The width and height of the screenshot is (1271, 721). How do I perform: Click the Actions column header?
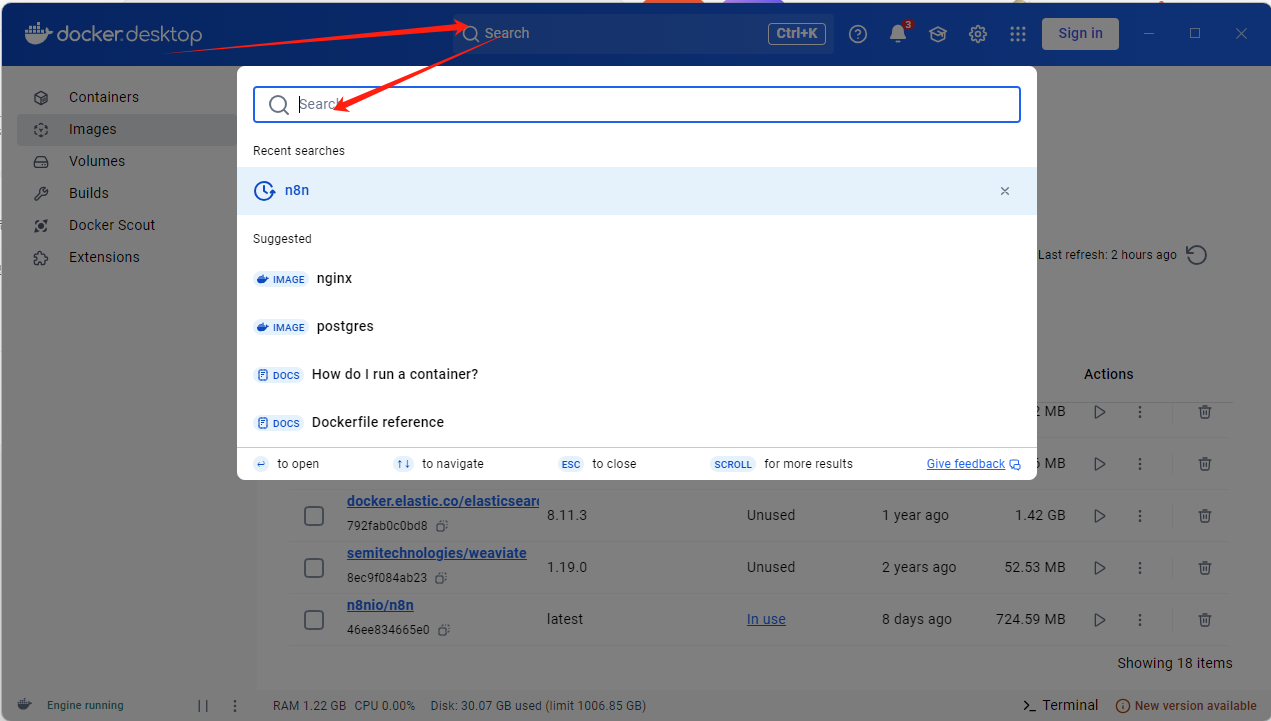pos(1109,374)
